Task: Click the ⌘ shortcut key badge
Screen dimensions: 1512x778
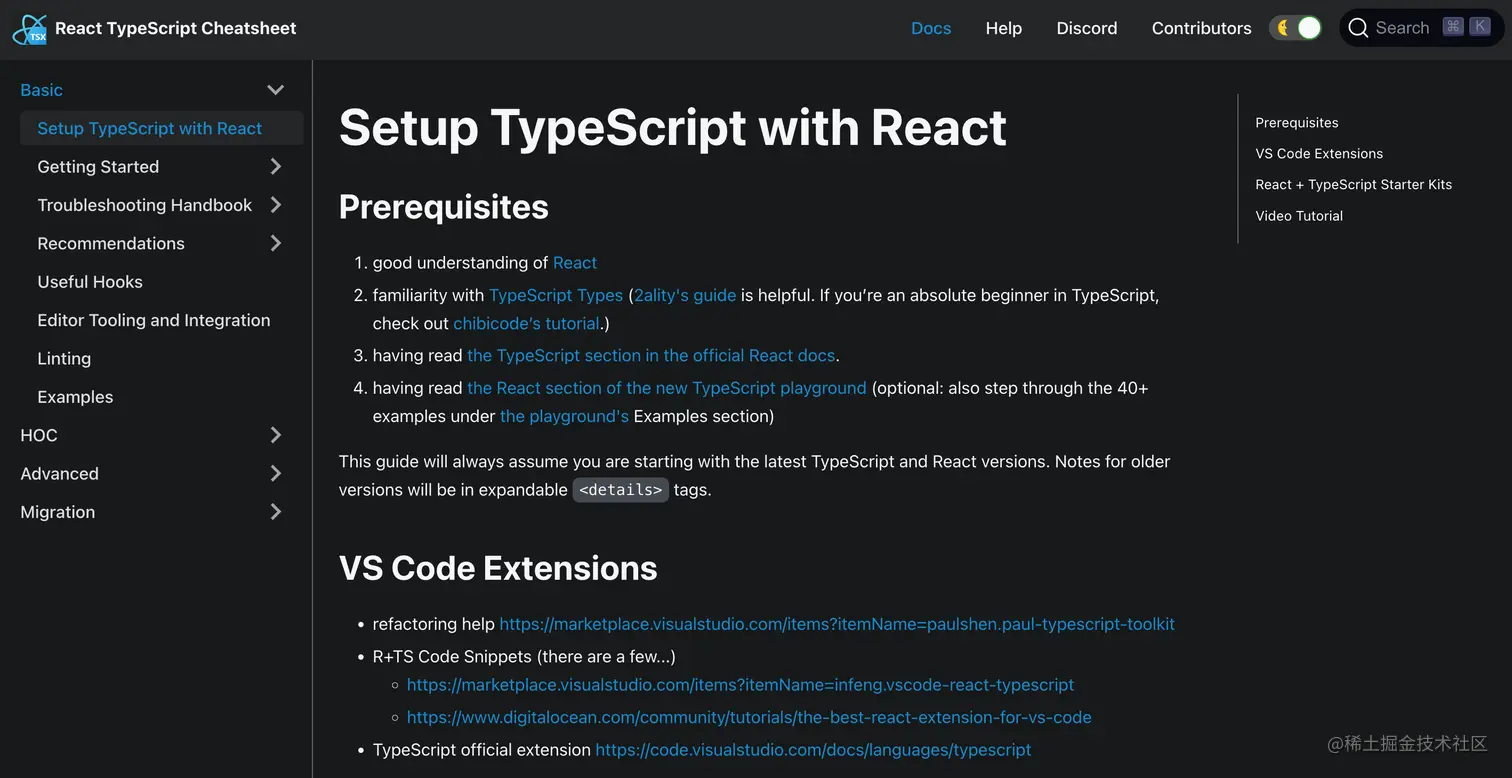Action: [1453, 27]
